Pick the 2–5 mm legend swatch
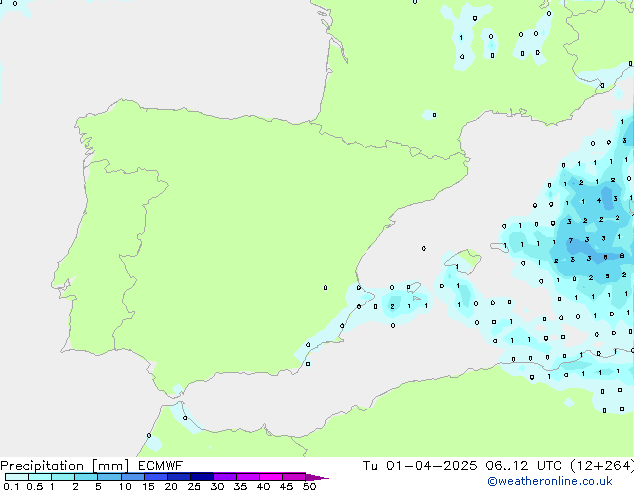The height and width of the screenshot is (490, 634). (86, 477)
